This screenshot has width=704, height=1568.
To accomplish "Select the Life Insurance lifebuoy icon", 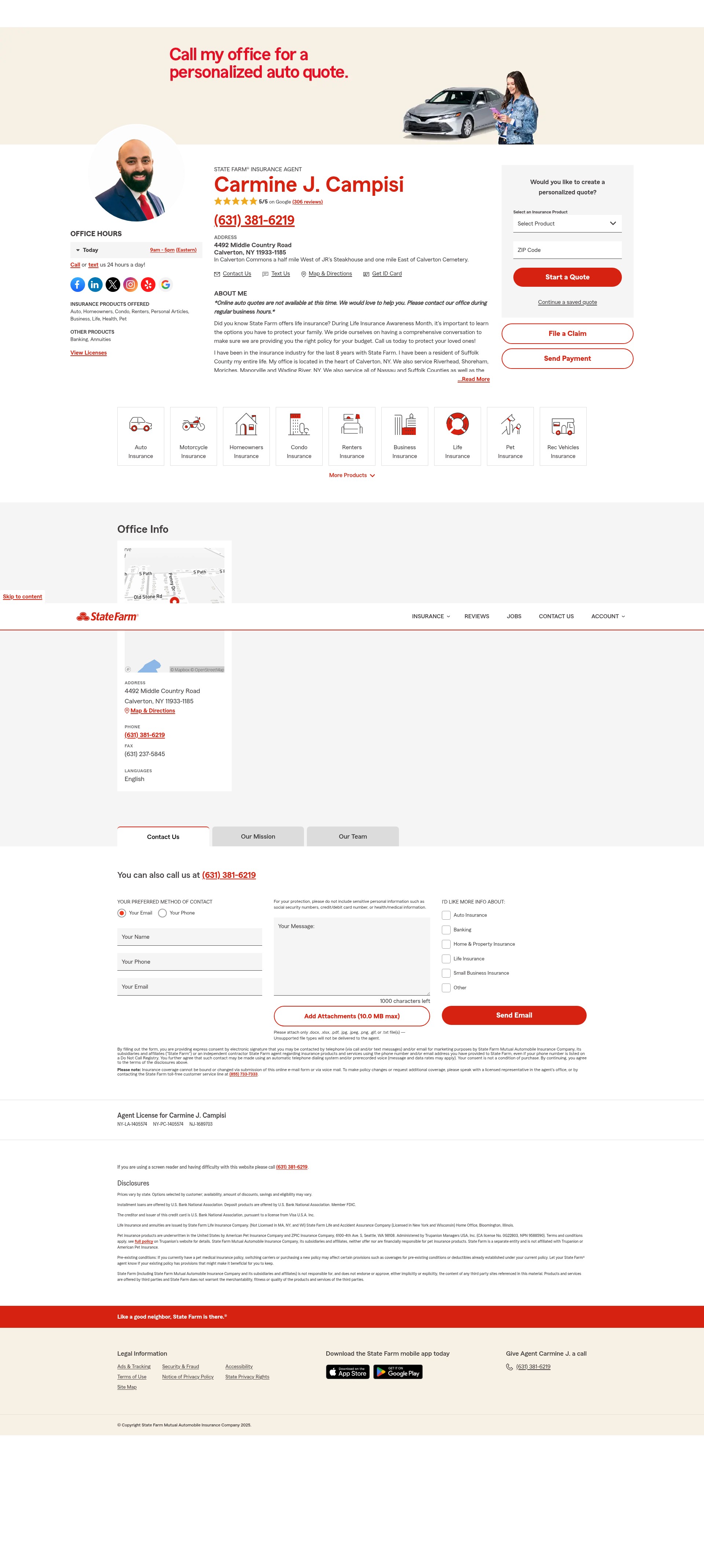I will tap(458, 424).
